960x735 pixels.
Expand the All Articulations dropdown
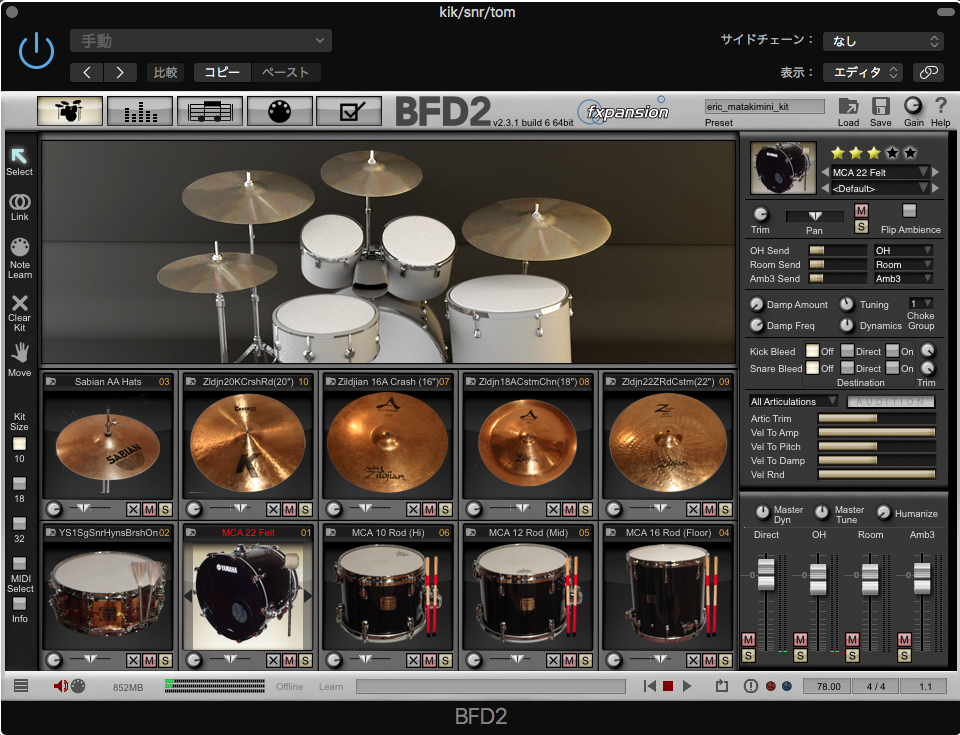point(793,402)
